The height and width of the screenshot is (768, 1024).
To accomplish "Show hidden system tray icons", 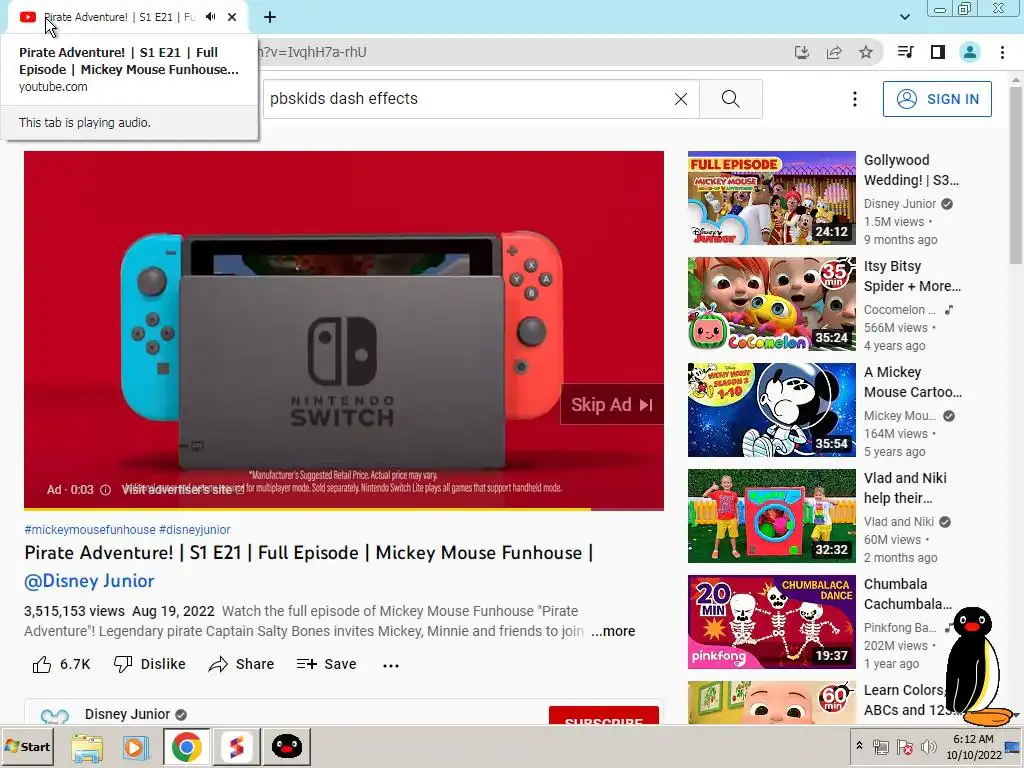I will (x=859, y=746).
